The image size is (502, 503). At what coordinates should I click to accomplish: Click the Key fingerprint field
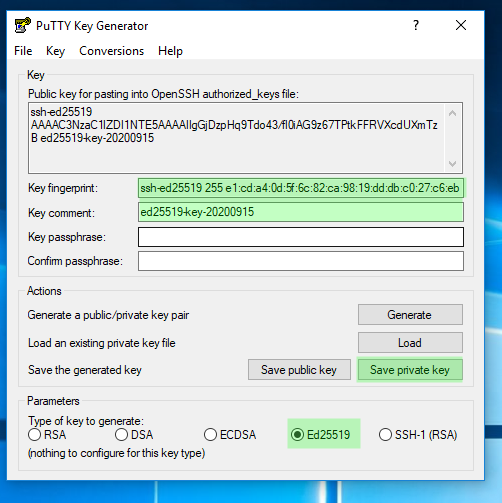[x=301, y=188]
